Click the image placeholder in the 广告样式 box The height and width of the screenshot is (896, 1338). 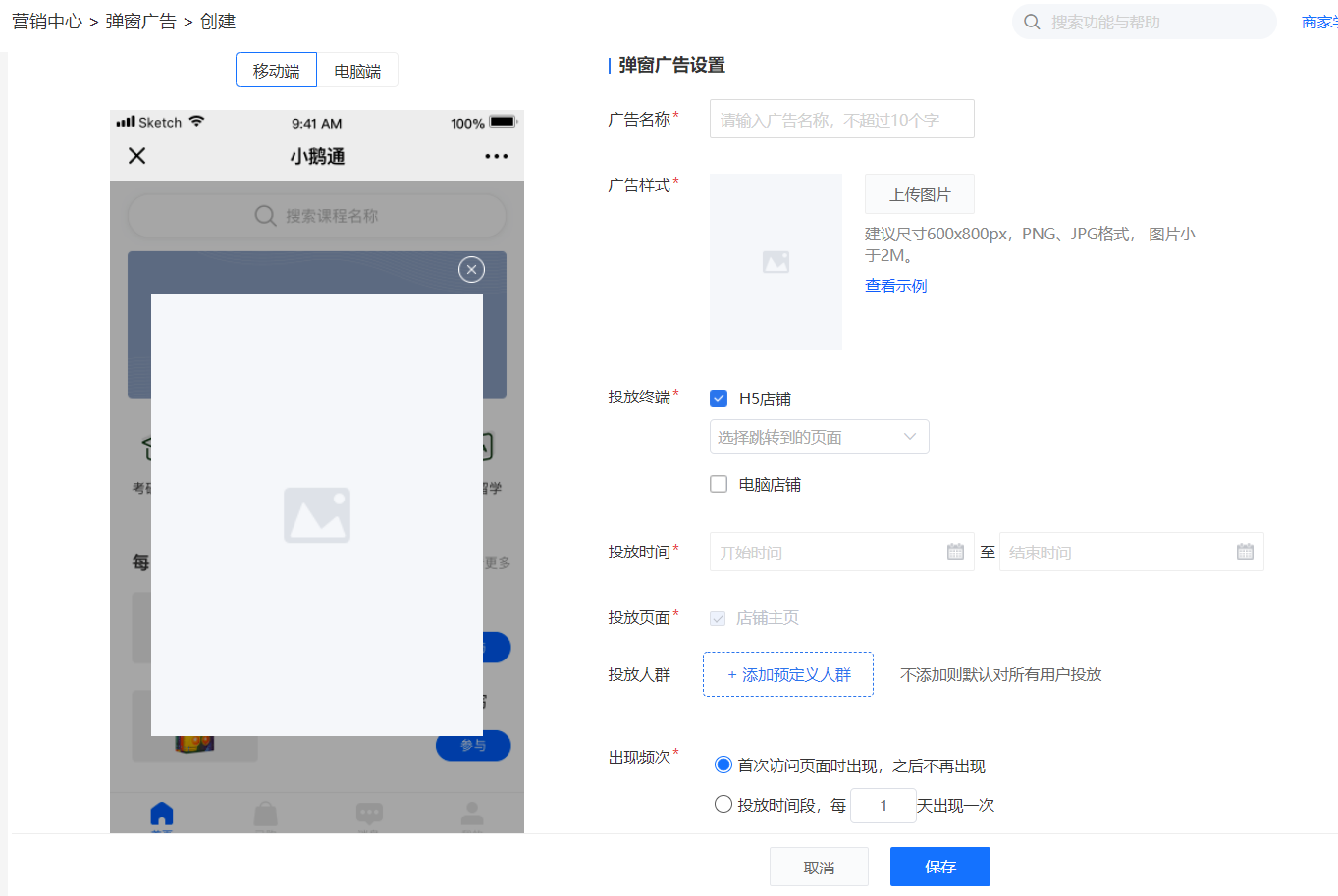pos(776,262)
